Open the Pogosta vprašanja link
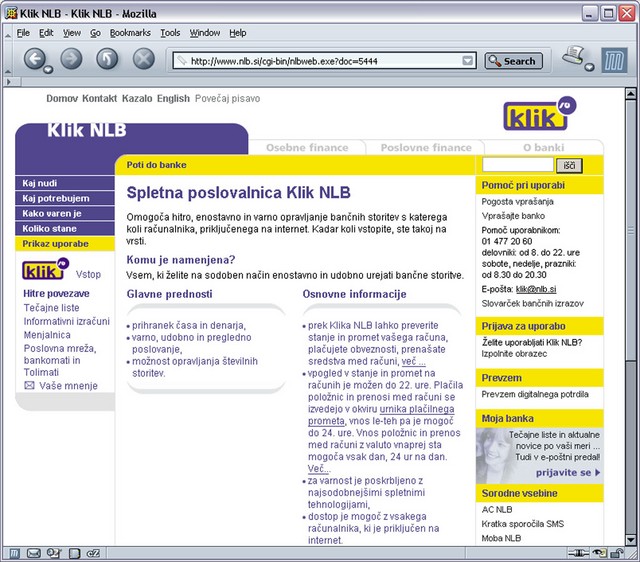640x562 pixels. click(x=518, y=201)
